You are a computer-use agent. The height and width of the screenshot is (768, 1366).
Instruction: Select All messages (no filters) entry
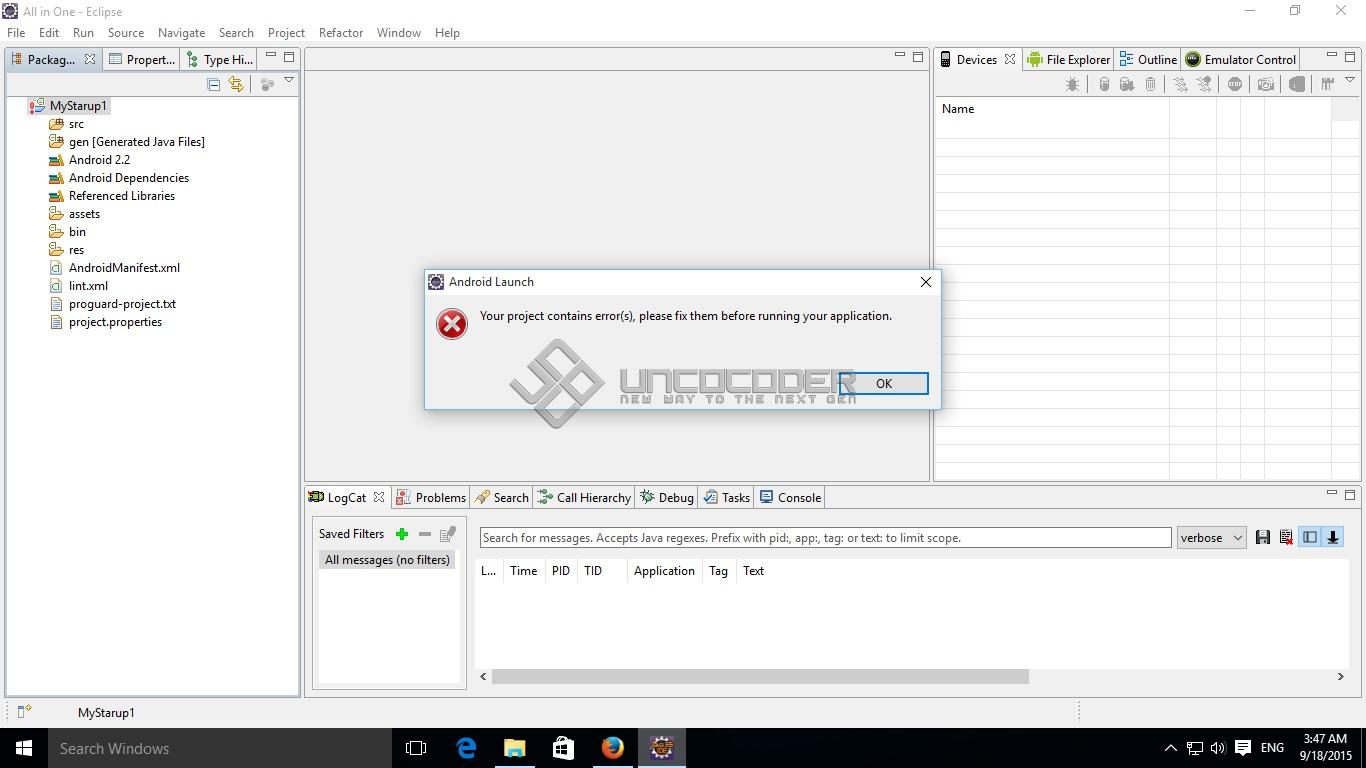(387, 560)
